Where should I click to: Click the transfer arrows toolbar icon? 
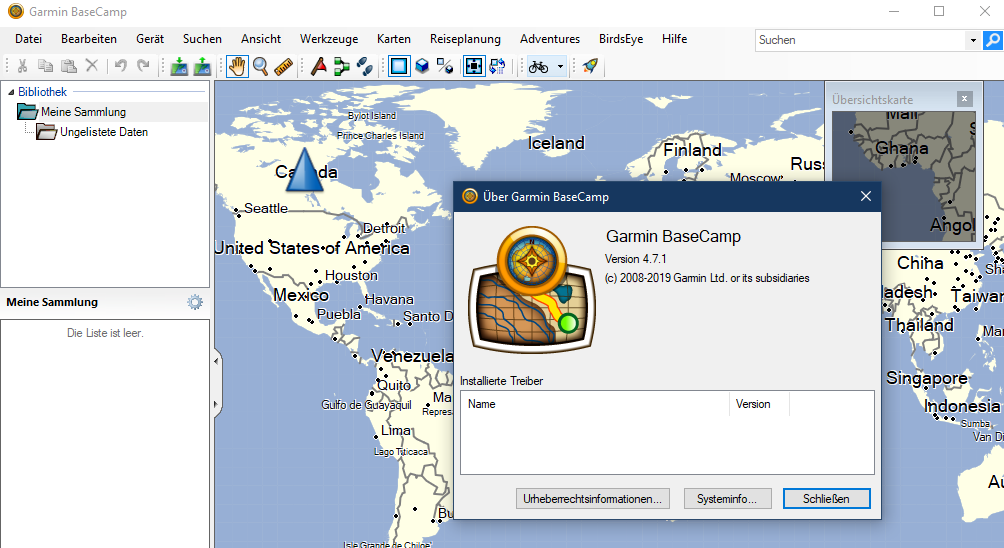[498, 66]
